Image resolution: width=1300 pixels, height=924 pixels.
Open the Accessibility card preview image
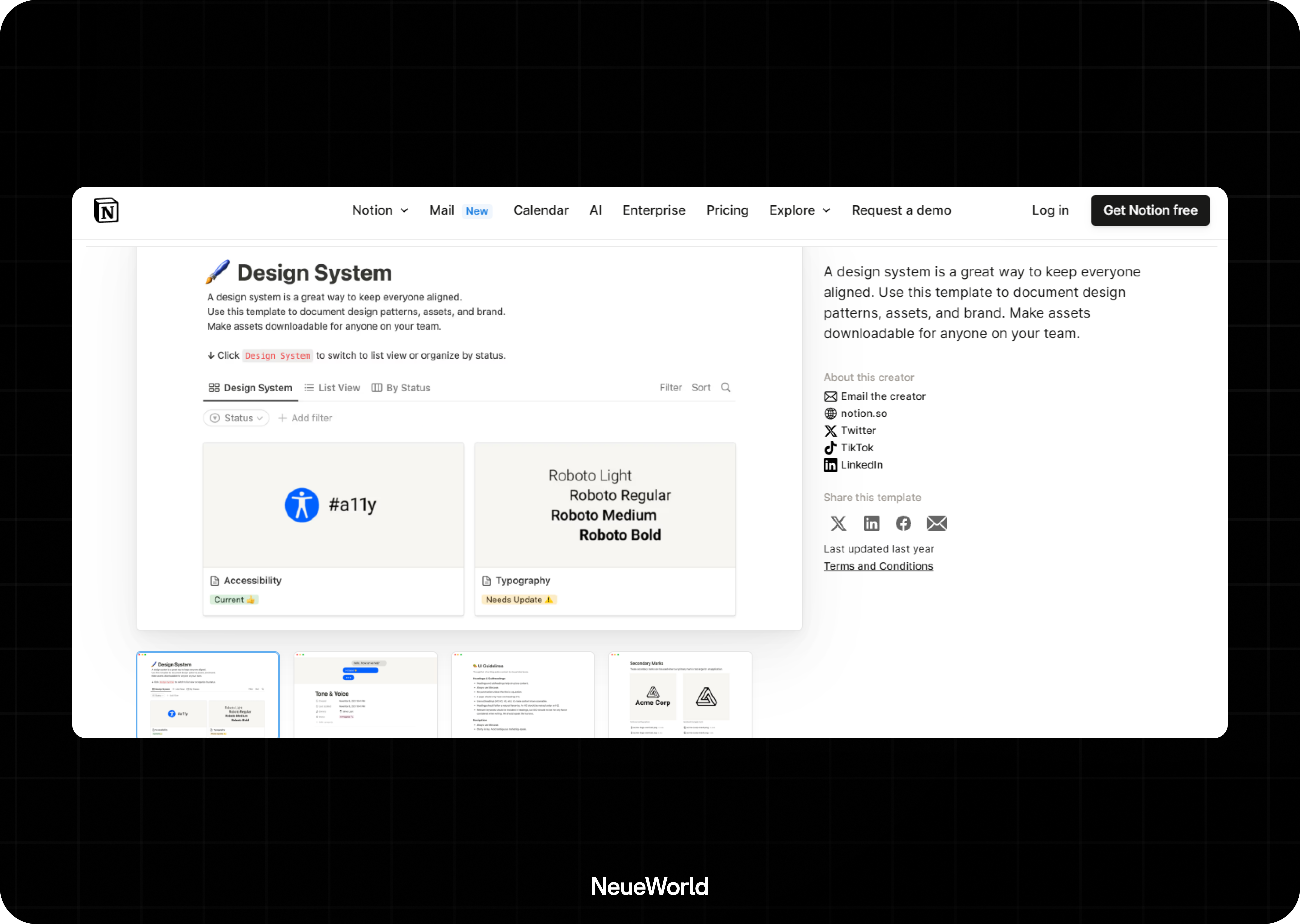pos(334,505)
